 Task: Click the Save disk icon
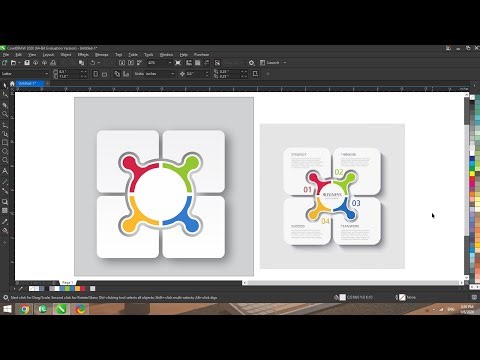pos(27,63)
